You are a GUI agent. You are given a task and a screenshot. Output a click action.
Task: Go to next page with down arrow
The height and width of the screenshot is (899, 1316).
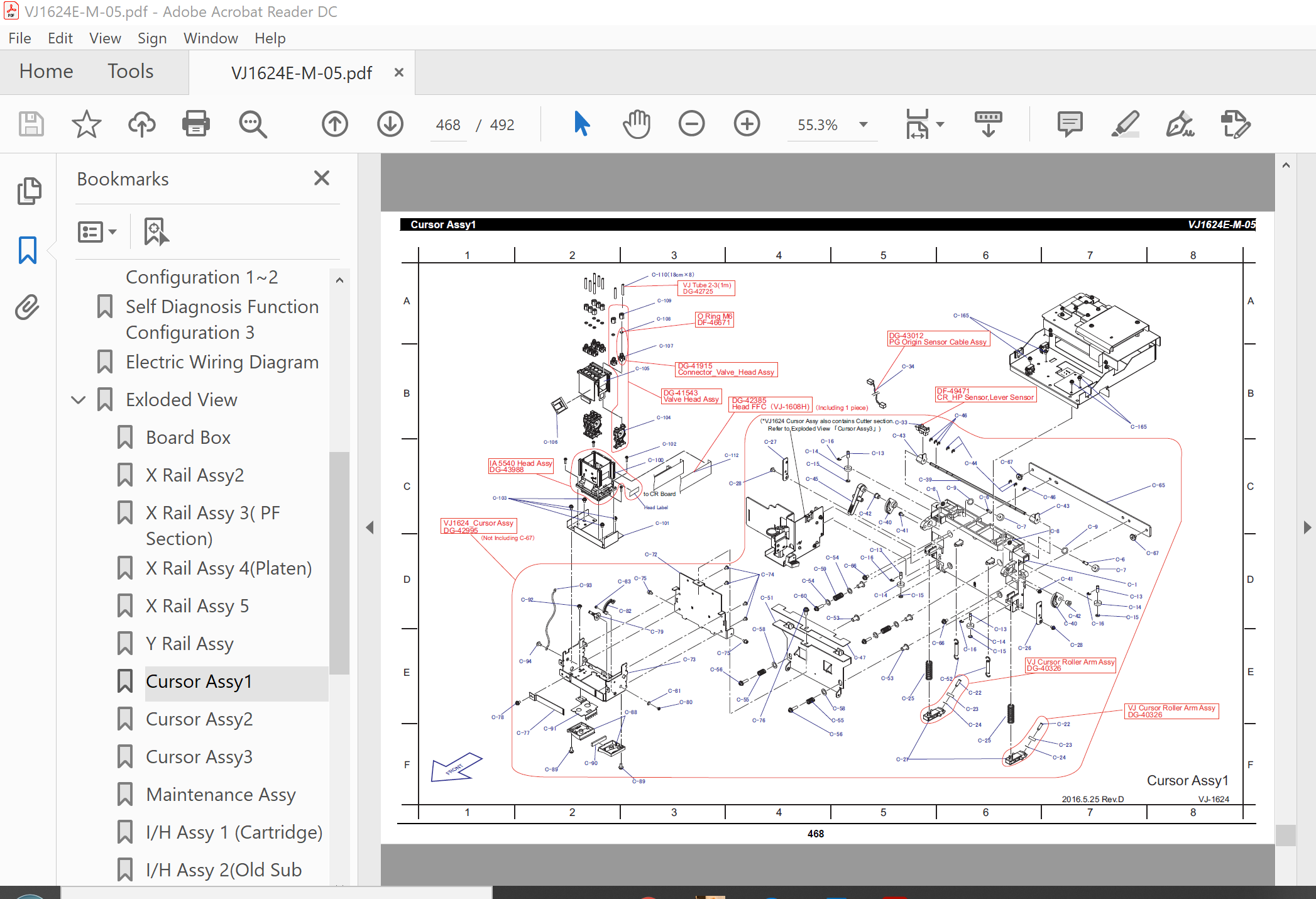(390, 124)
